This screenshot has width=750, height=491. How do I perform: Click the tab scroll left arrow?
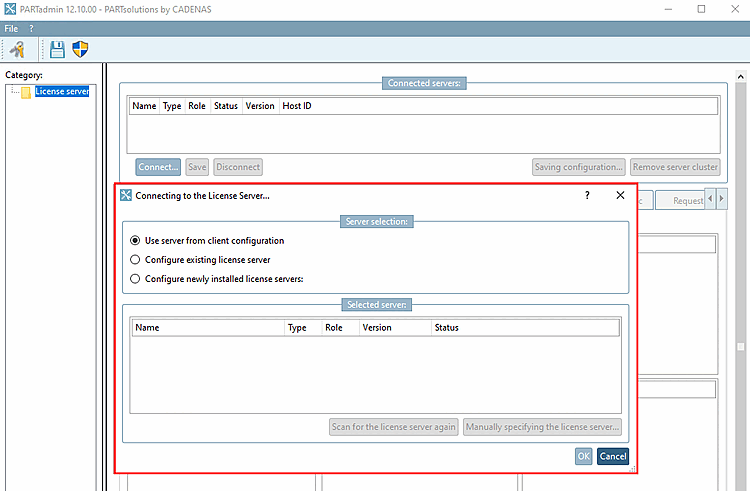pyautogui.click(x=710, y=199)
